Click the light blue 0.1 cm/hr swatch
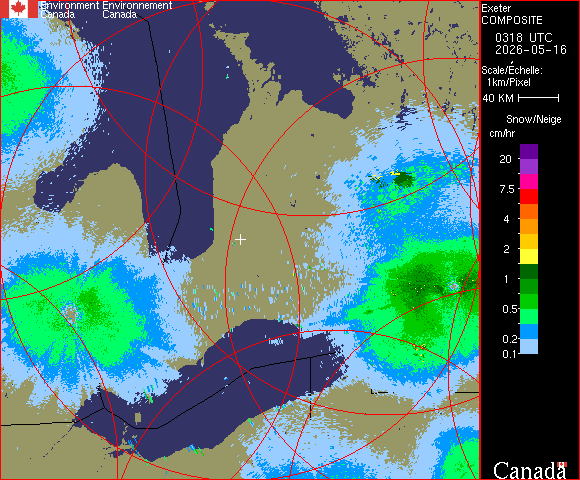 click(x=529, y=347)
